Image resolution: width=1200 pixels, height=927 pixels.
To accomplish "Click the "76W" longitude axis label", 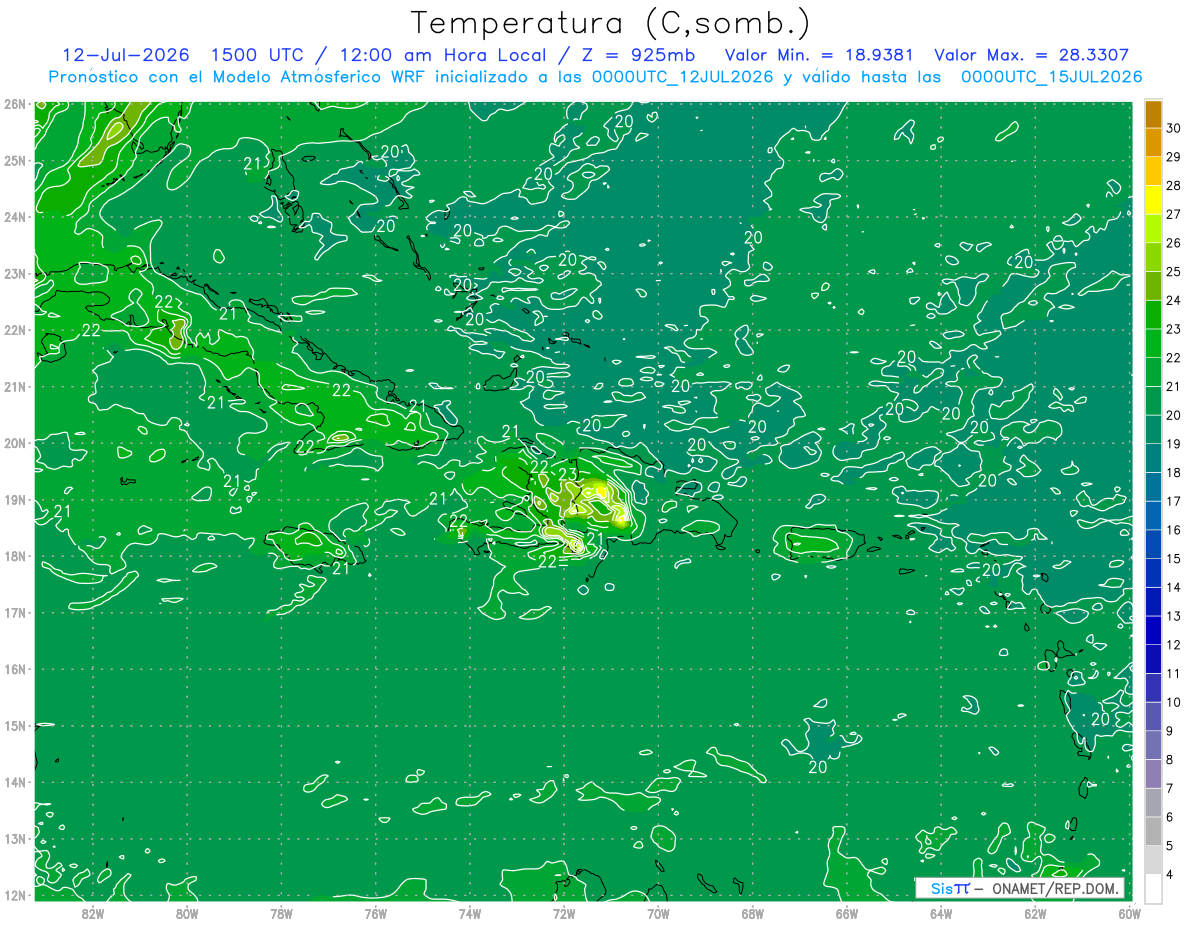I will coord(375,912).
